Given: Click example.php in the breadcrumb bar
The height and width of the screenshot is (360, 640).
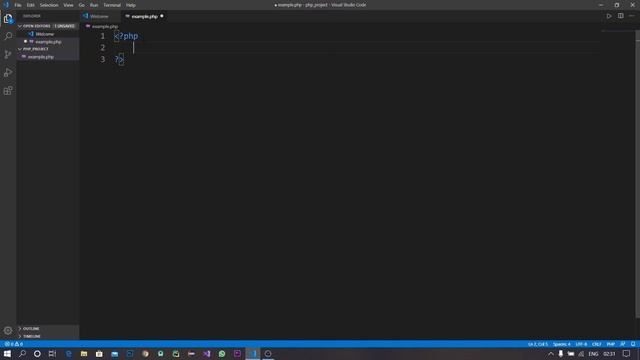Looking at the screenshot, I should coord(104,27).
